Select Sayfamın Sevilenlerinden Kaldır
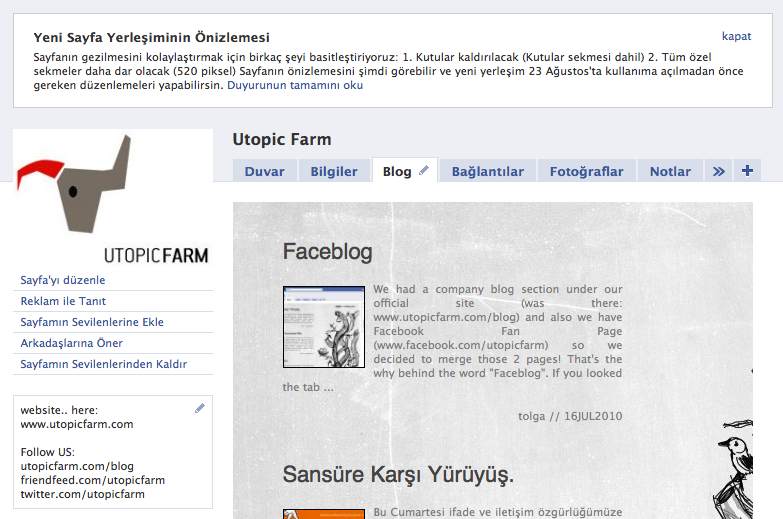Screen dimensions: 783x519 (x=103, y=364)
